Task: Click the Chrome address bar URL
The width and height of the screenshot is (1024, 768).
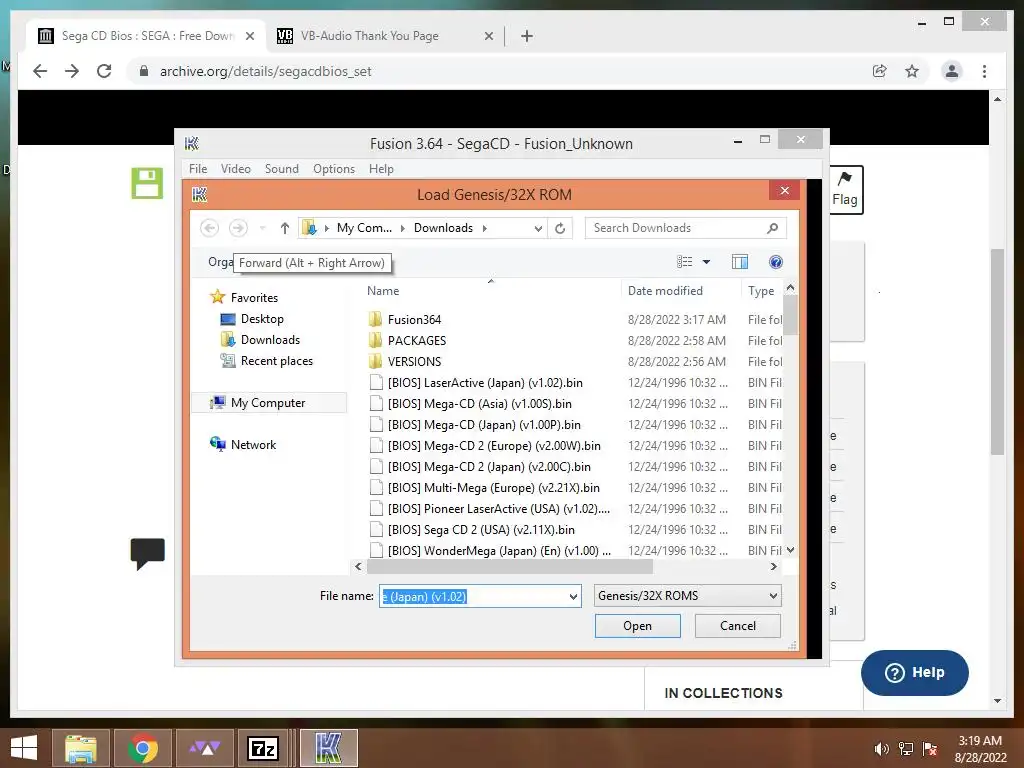Action: pyautogui.click(x=266, y=71)
